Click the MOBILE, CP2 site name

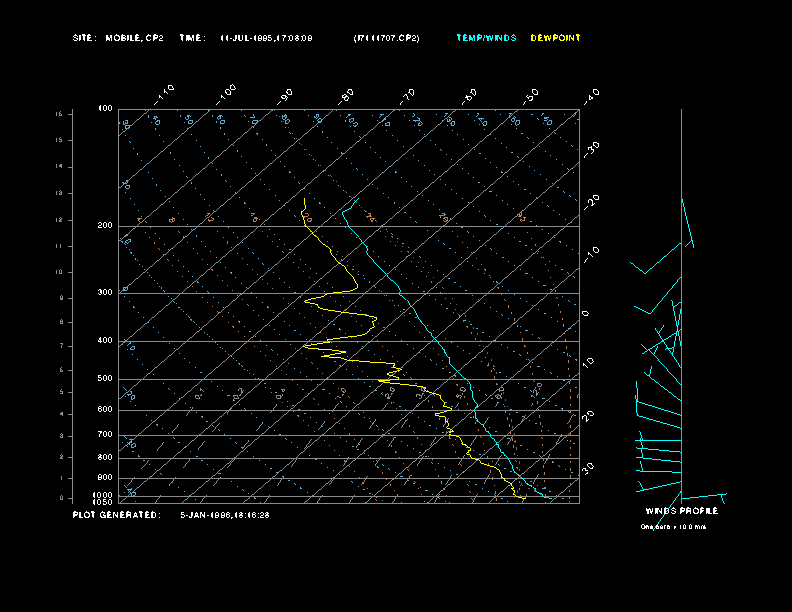point(134,38)
